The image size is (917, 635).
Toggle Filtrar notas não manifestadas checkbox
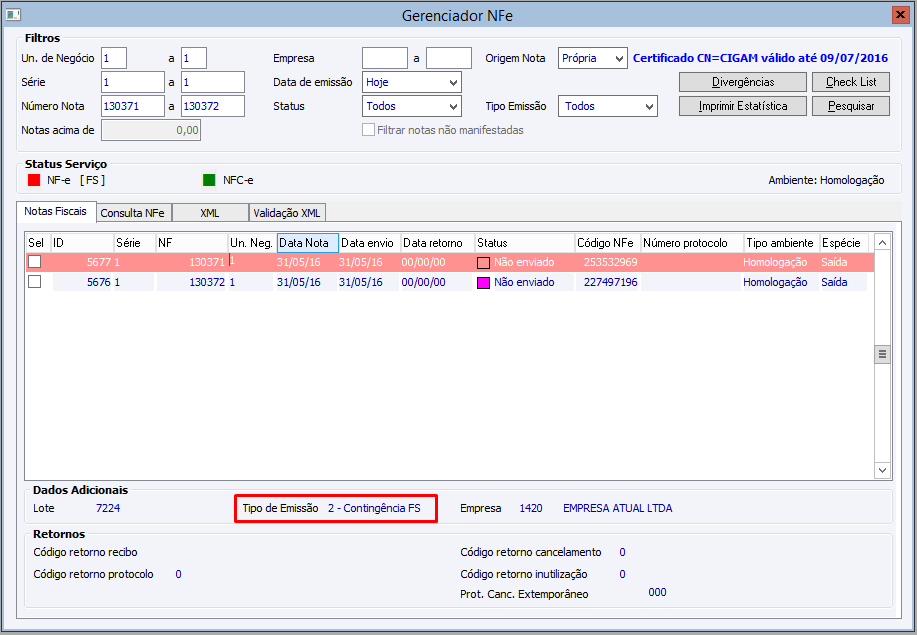[x=368, y=130]
